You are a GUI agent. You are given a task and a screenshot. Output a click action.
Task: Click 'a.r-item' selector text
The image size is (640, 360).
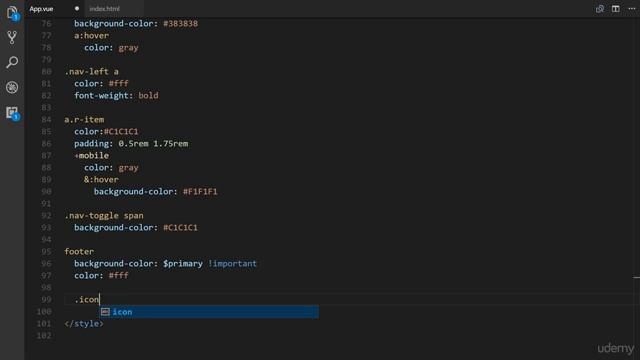(x=84, y=120)
